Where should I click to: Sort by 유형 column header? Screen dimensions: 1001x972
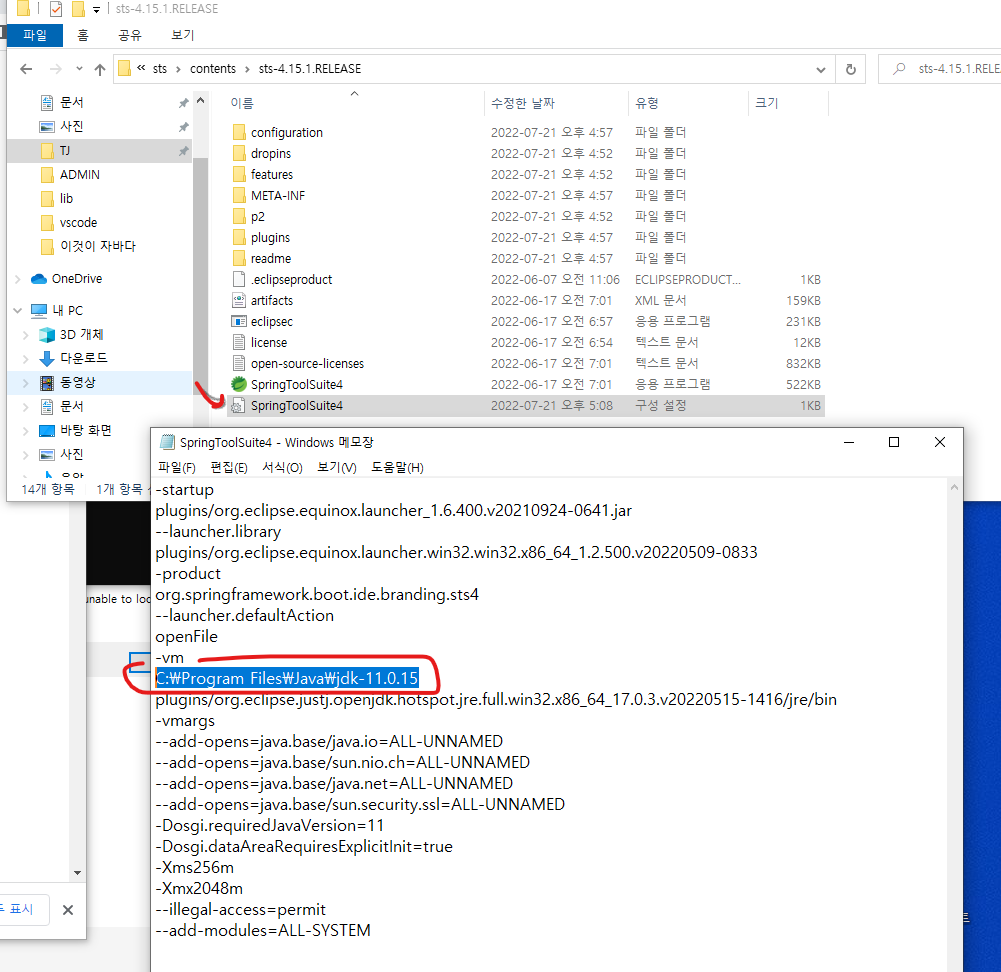click(688, 103)
